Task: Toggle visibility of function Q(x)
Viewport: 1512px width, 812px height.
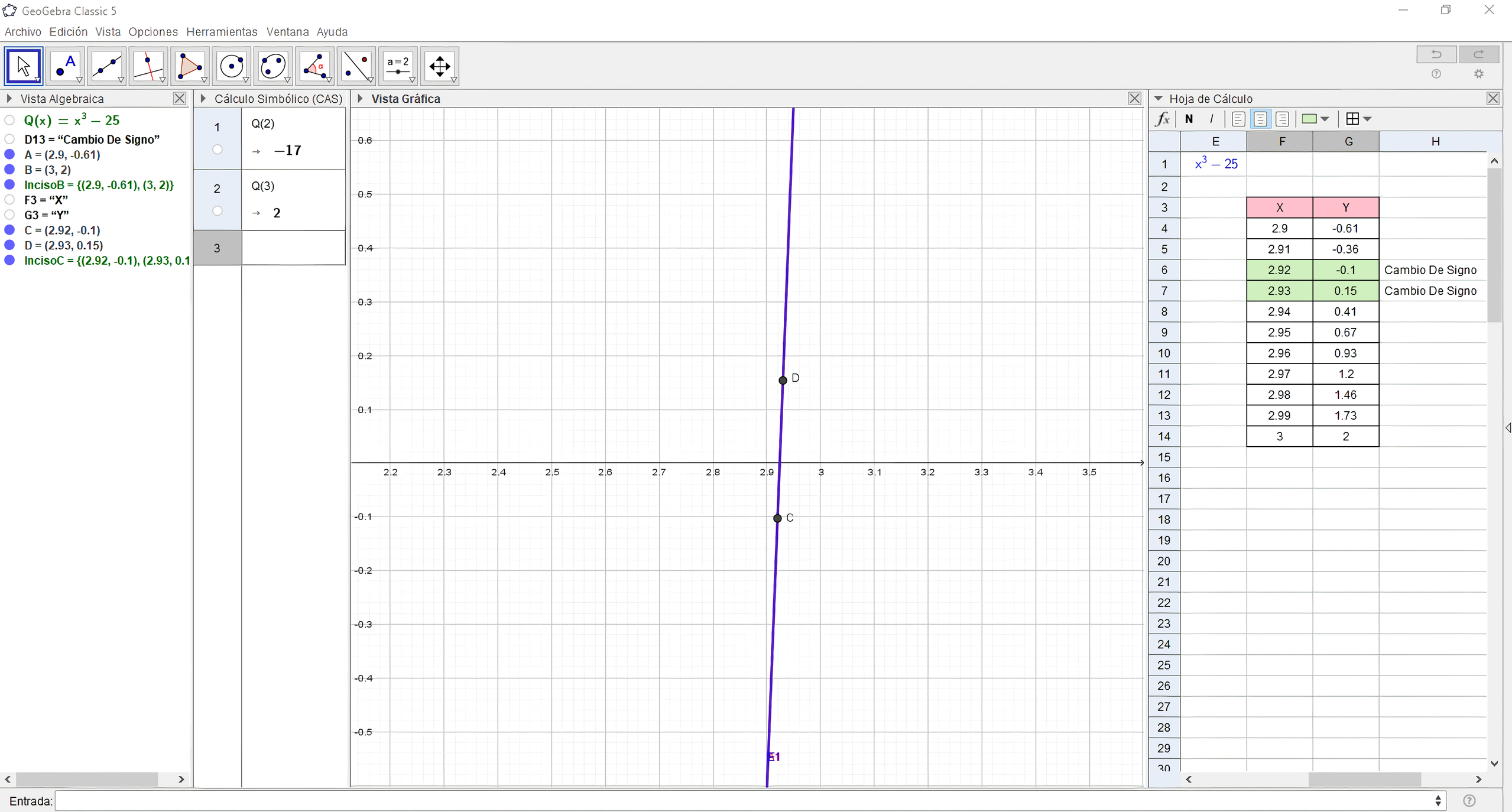Action: (x=9, y=121)
